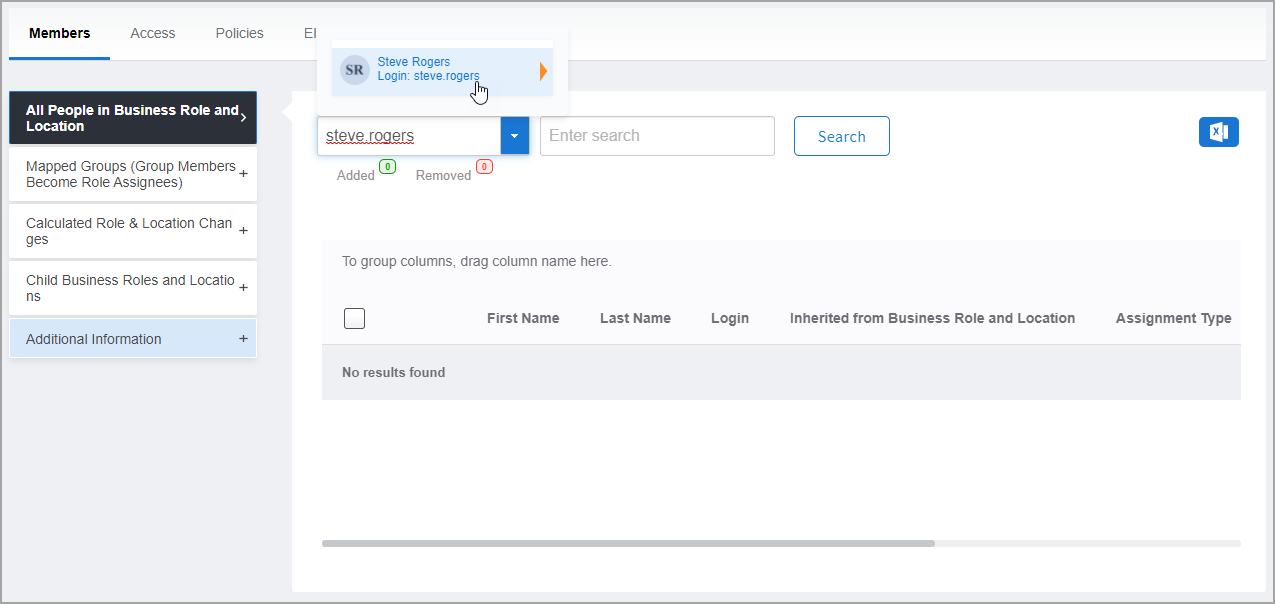Toggle the select-all checkbox in the table header
Viewport: 1275px width, 604px height.
tap(354, 317)
